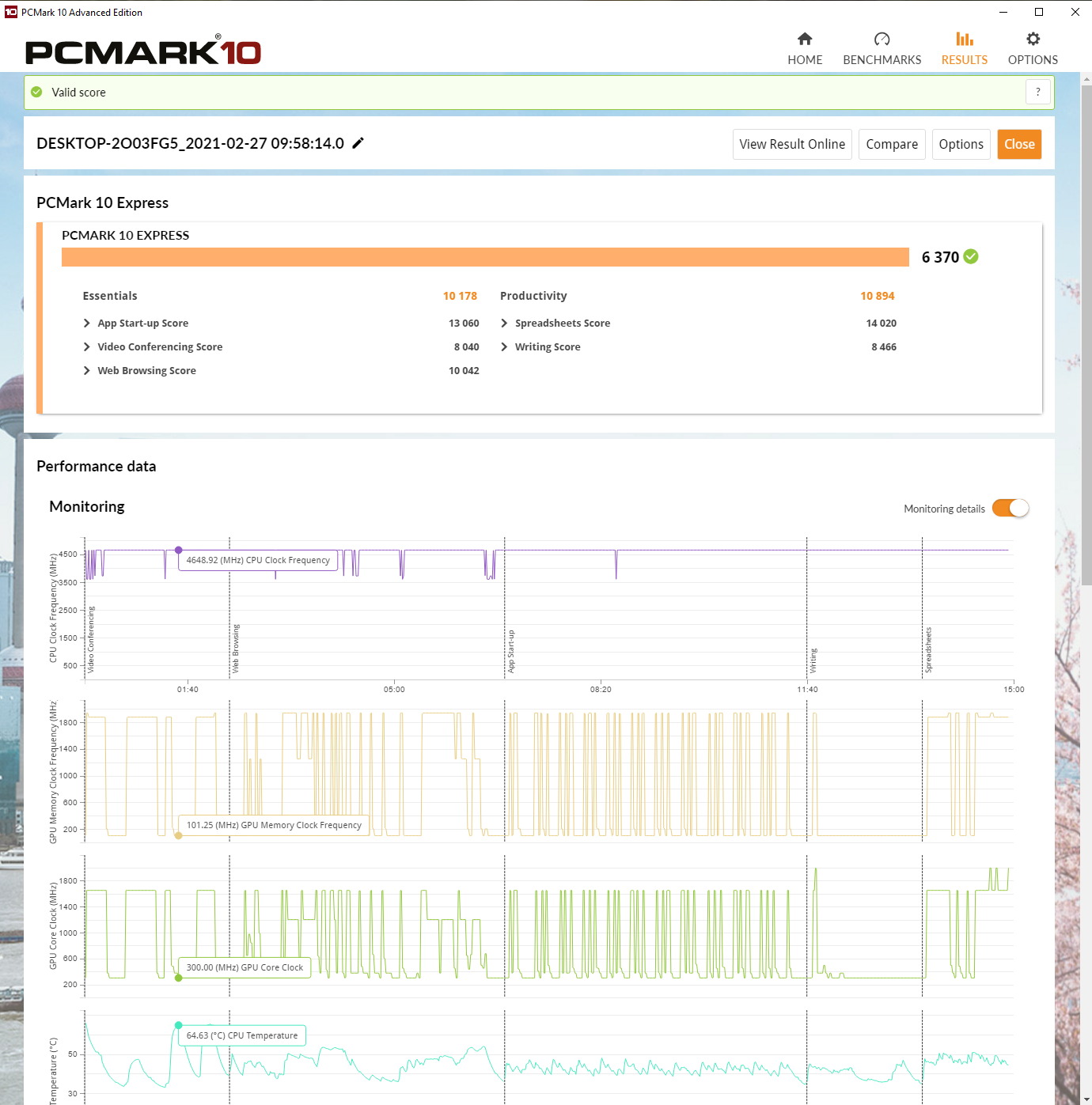Minimize the PCMark 10 window
This screenshot has width=1092, height=1105.
click(1003, 12)
